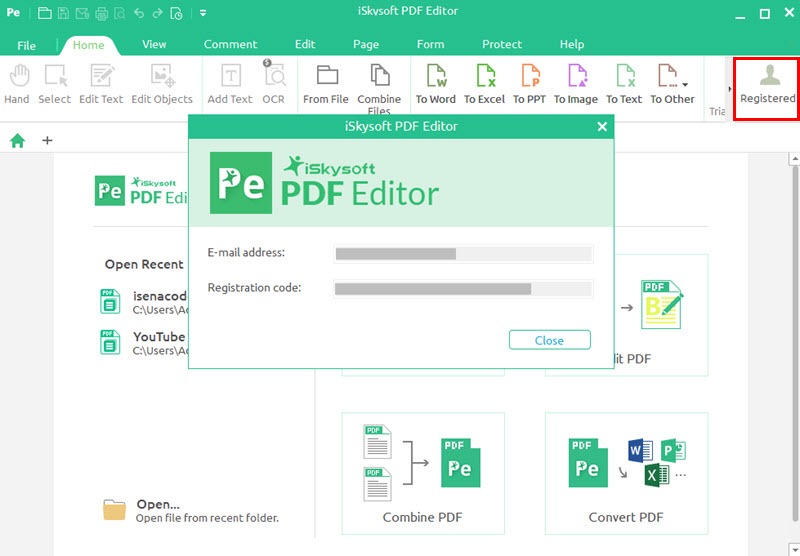
Task: Select the Hand tool
Action: click(17, 84)
